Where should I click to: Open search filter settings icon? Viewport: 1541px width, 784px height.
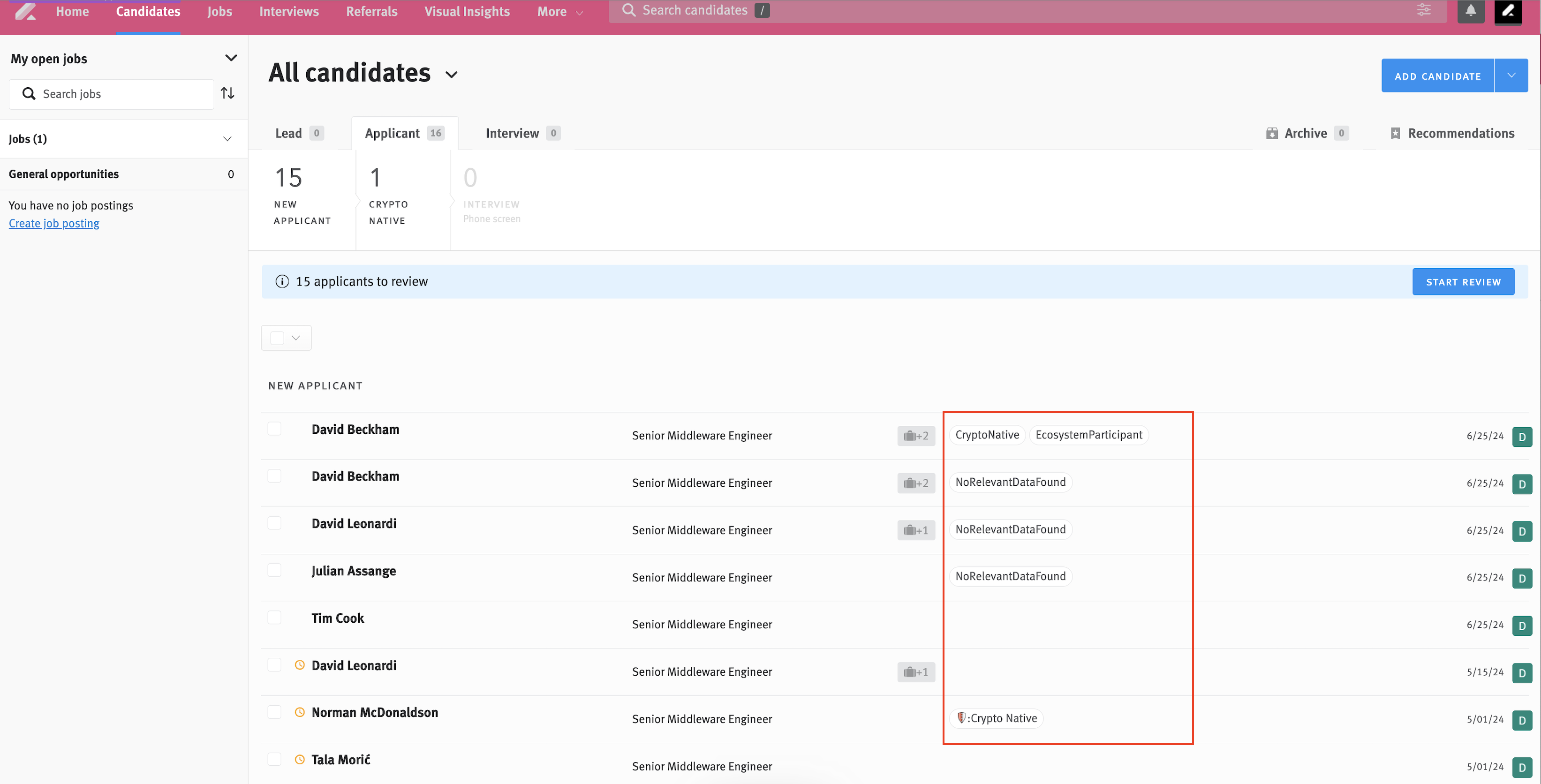click(x=1424, y=10)
